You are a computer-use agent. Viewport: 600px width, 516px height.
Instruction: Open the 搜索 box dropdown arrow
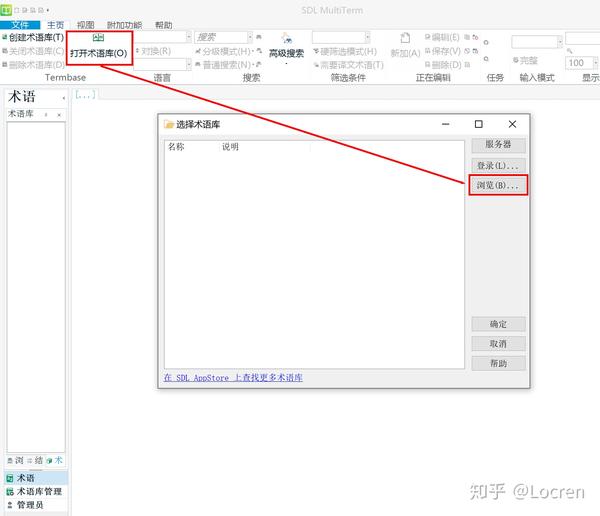click(250, 37)
